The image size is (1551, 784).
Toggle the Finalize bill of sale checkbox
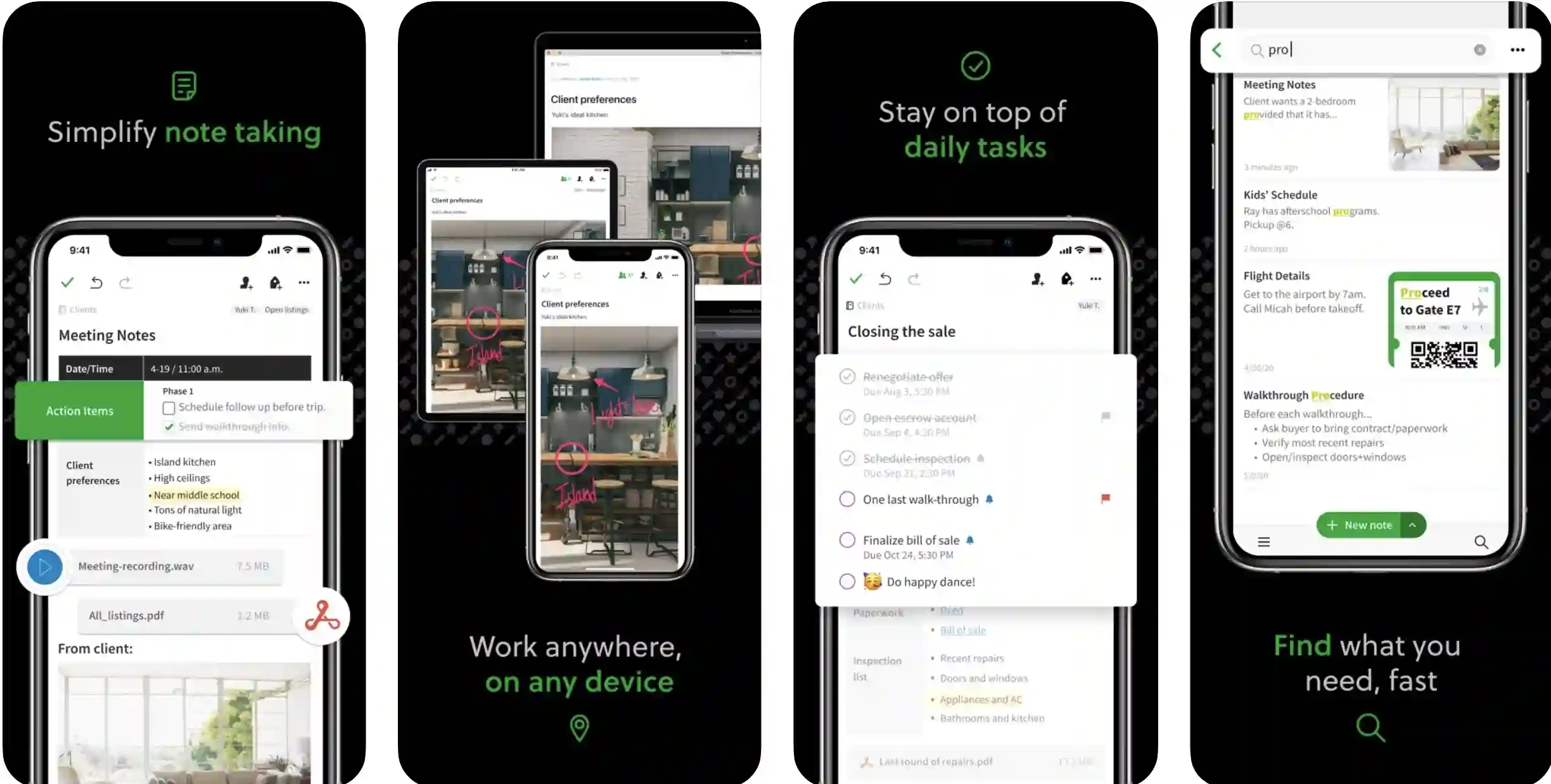pyautogui.click(x=845, y=540)
